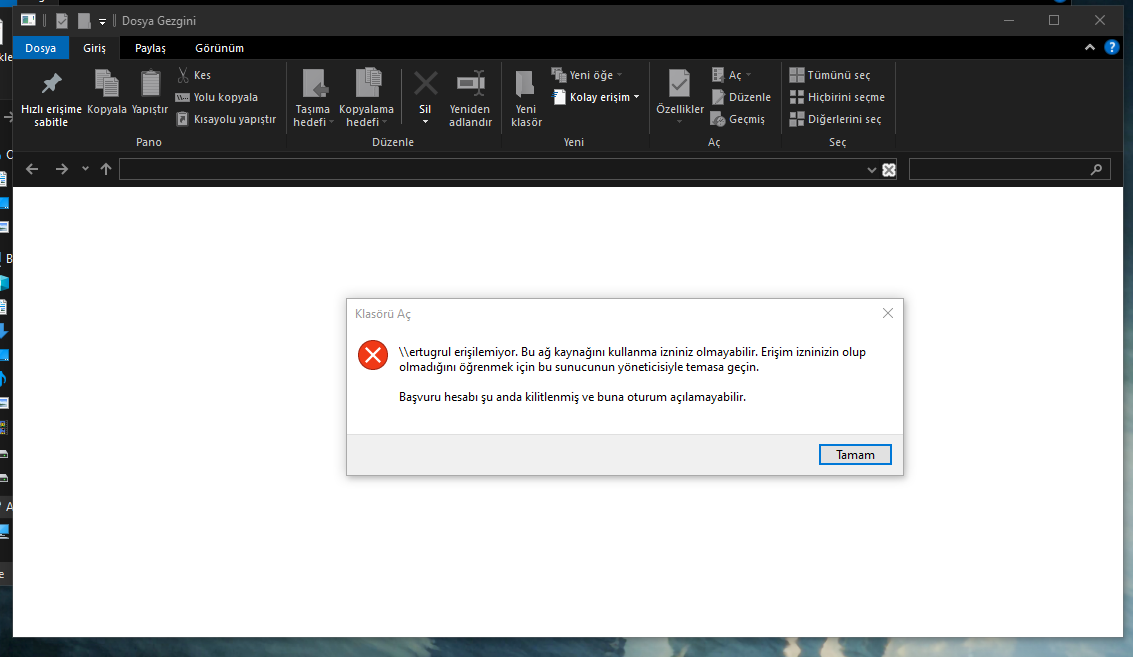This screenshot has width=1133, height=657.
Task: Click the Aç button in ribbon
Action: [x=731, y=75]
